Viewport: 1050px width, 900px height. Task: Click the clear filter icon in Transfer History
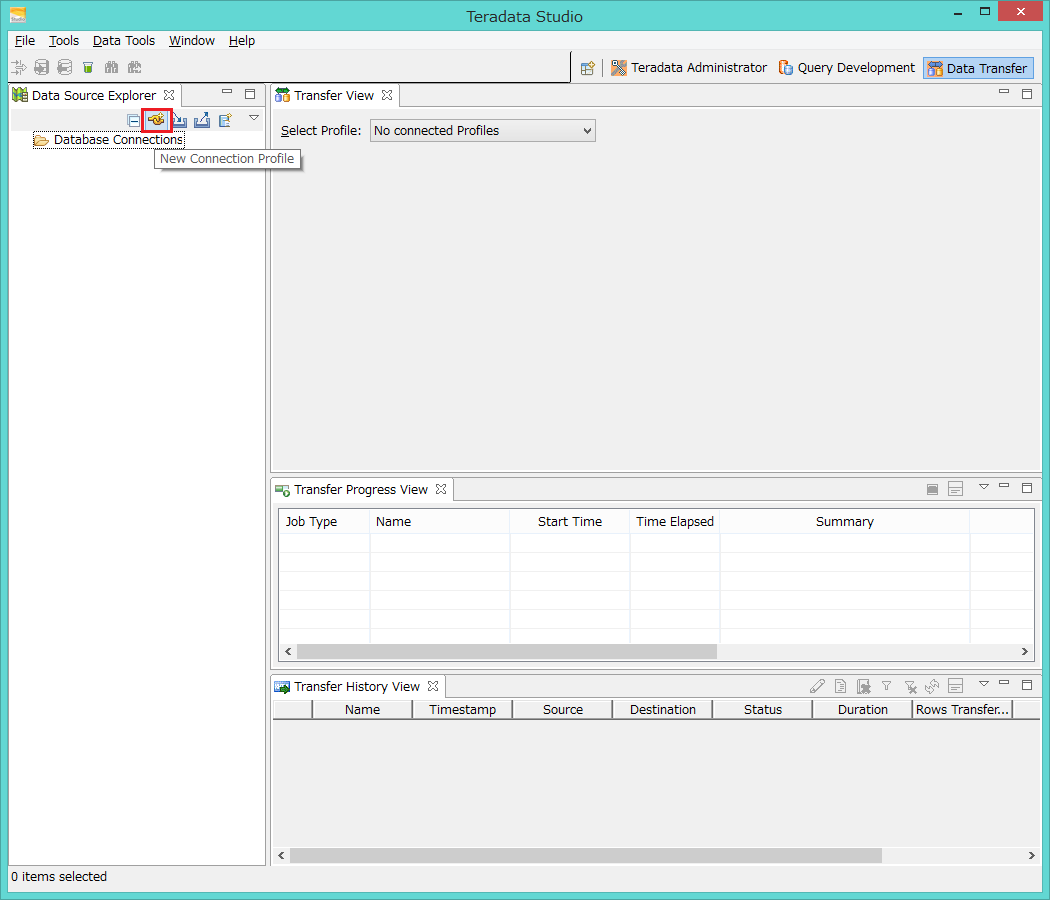click(910, 686)
